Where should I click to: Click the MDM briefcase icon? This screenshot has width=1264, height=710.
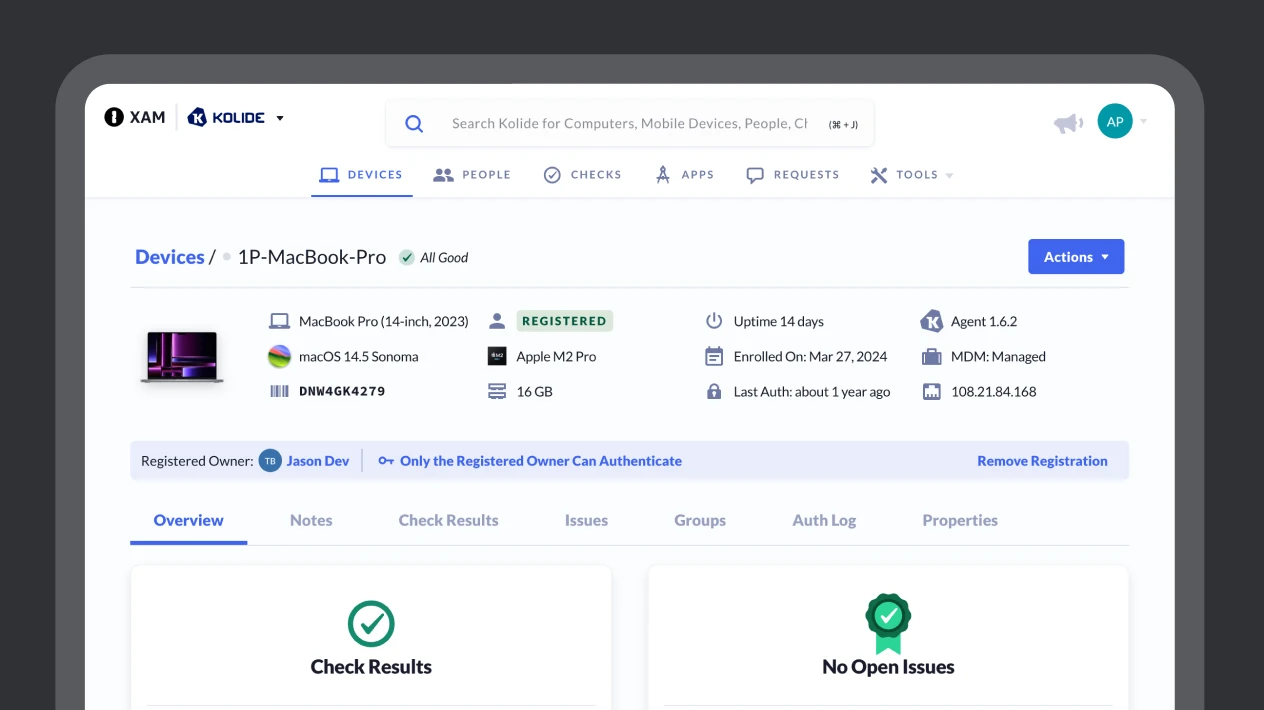pos(931,356)
